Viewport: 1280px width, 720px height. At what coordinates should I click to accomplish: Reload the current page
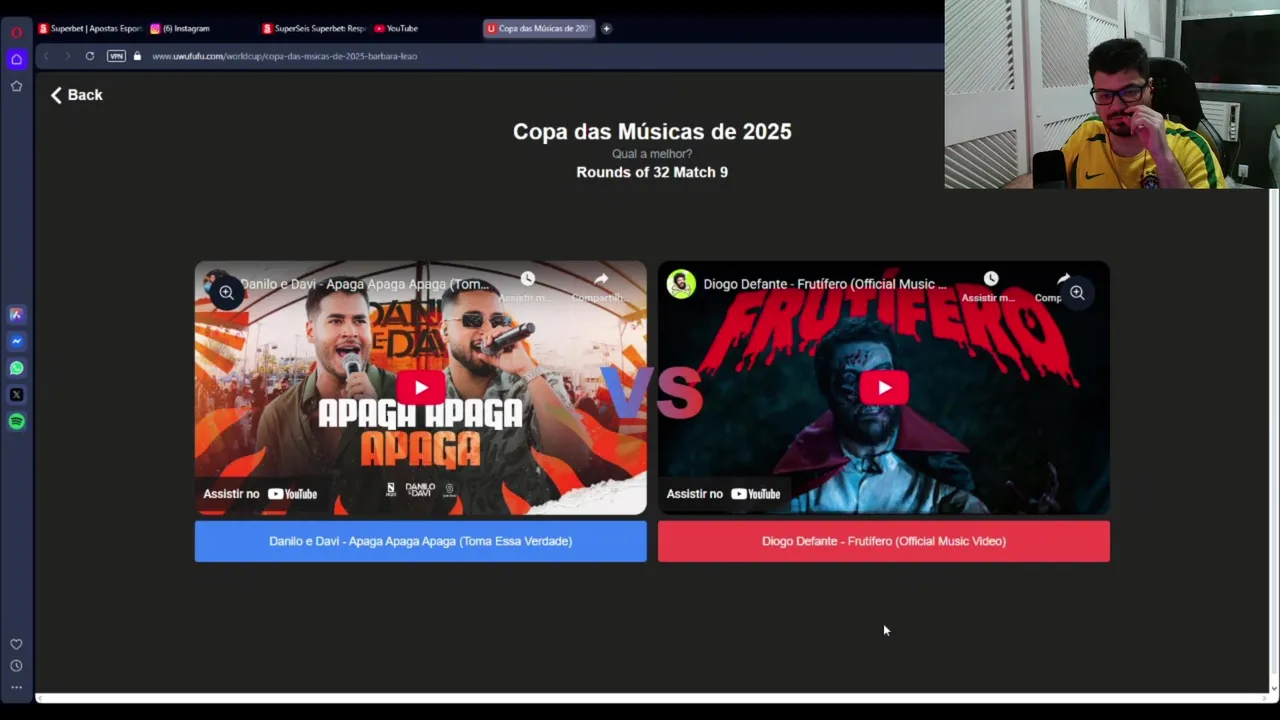click(x=90, y=56)
